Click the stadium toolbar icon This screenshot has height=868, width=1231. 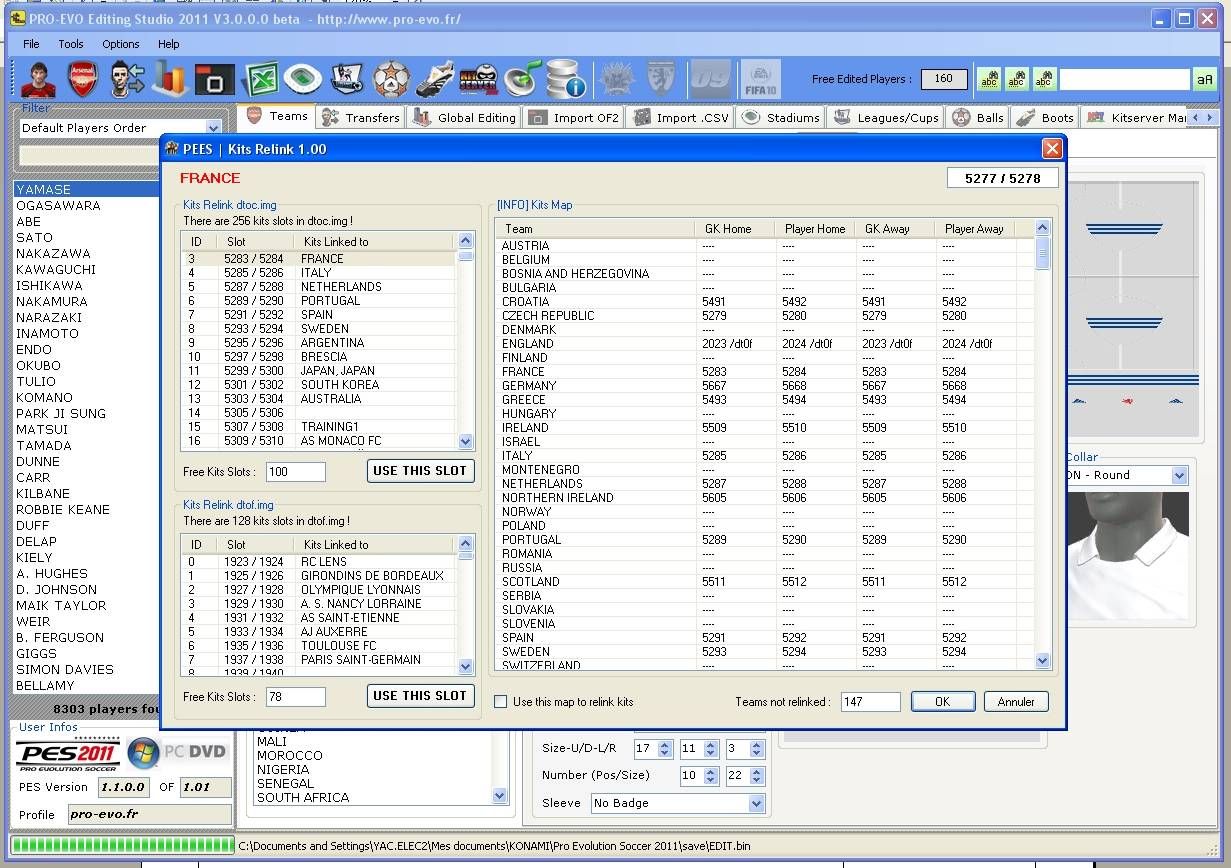[302, 78]
